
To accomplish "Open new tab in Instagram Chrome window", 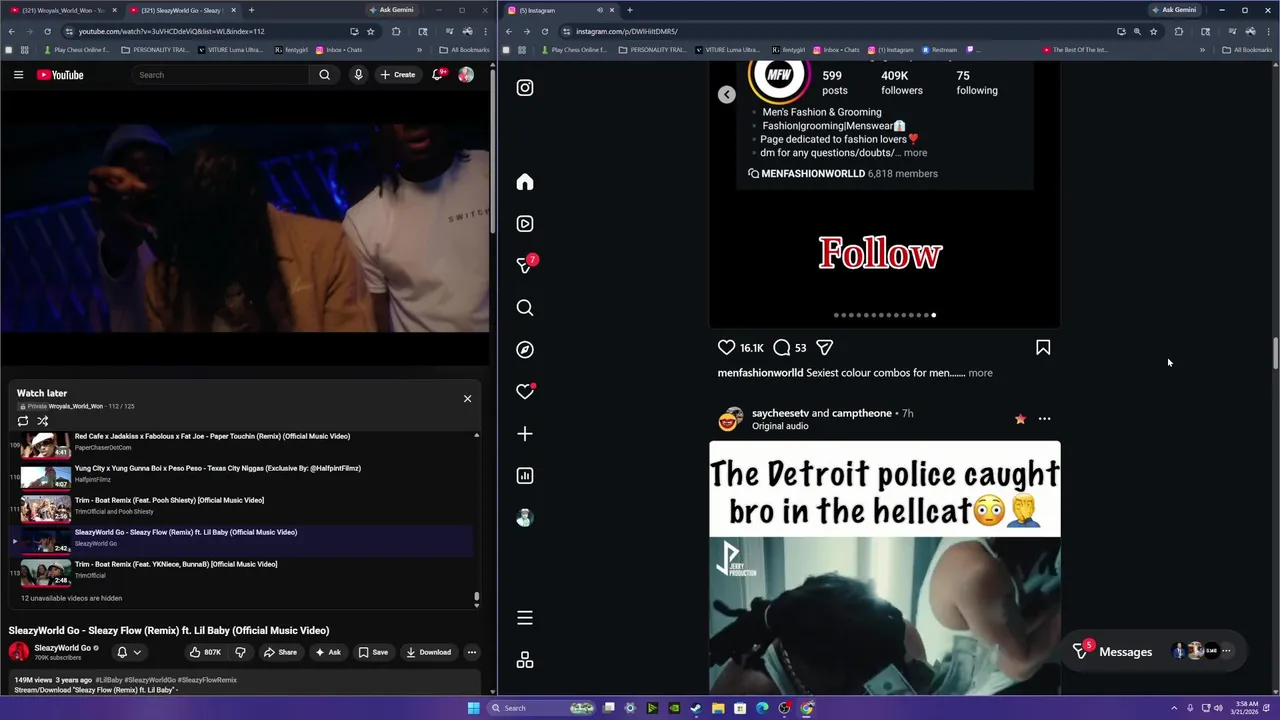I will (x=629, y=10).
